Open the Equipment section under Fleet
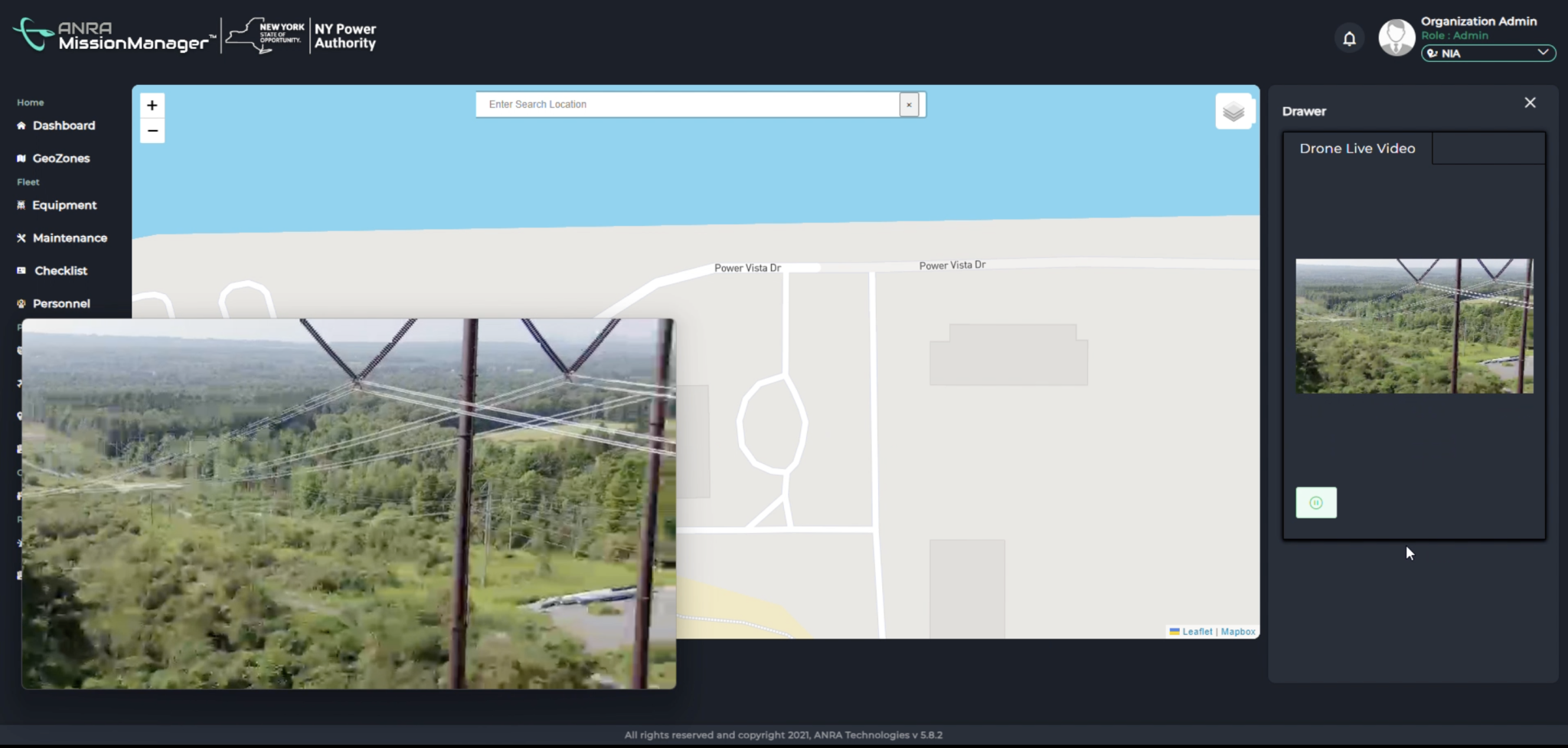This screenshot has width=1568, height=748. (x=64, y=204)
